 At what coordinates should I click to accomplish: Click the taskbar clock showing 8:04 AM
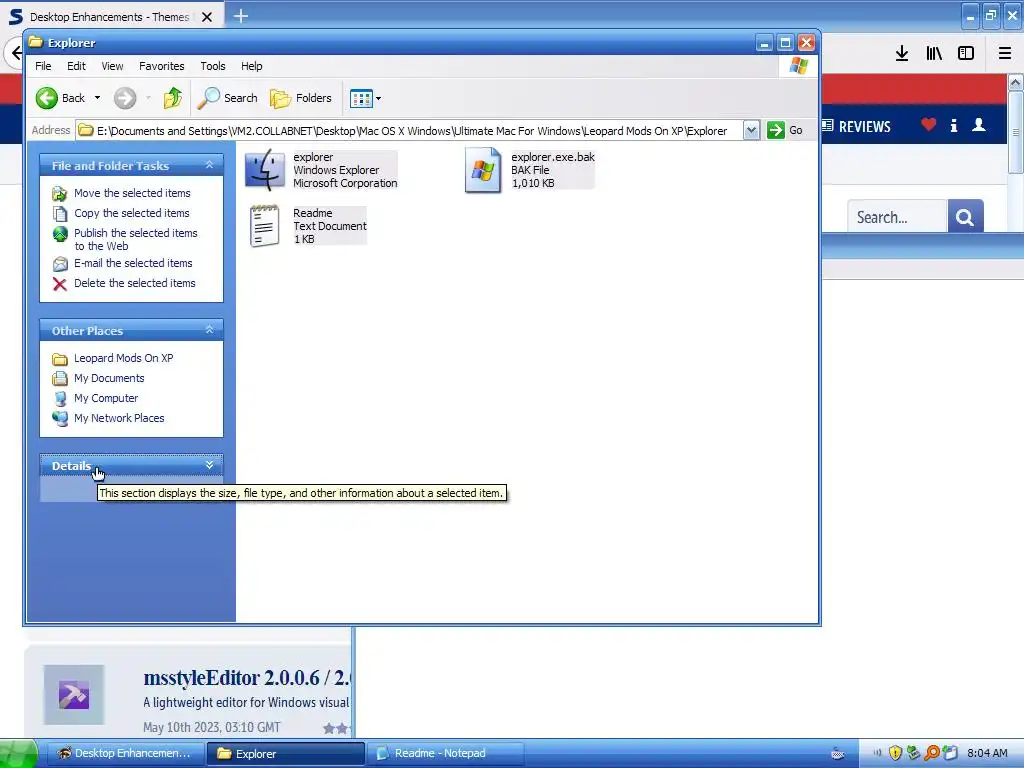[987, 753]
